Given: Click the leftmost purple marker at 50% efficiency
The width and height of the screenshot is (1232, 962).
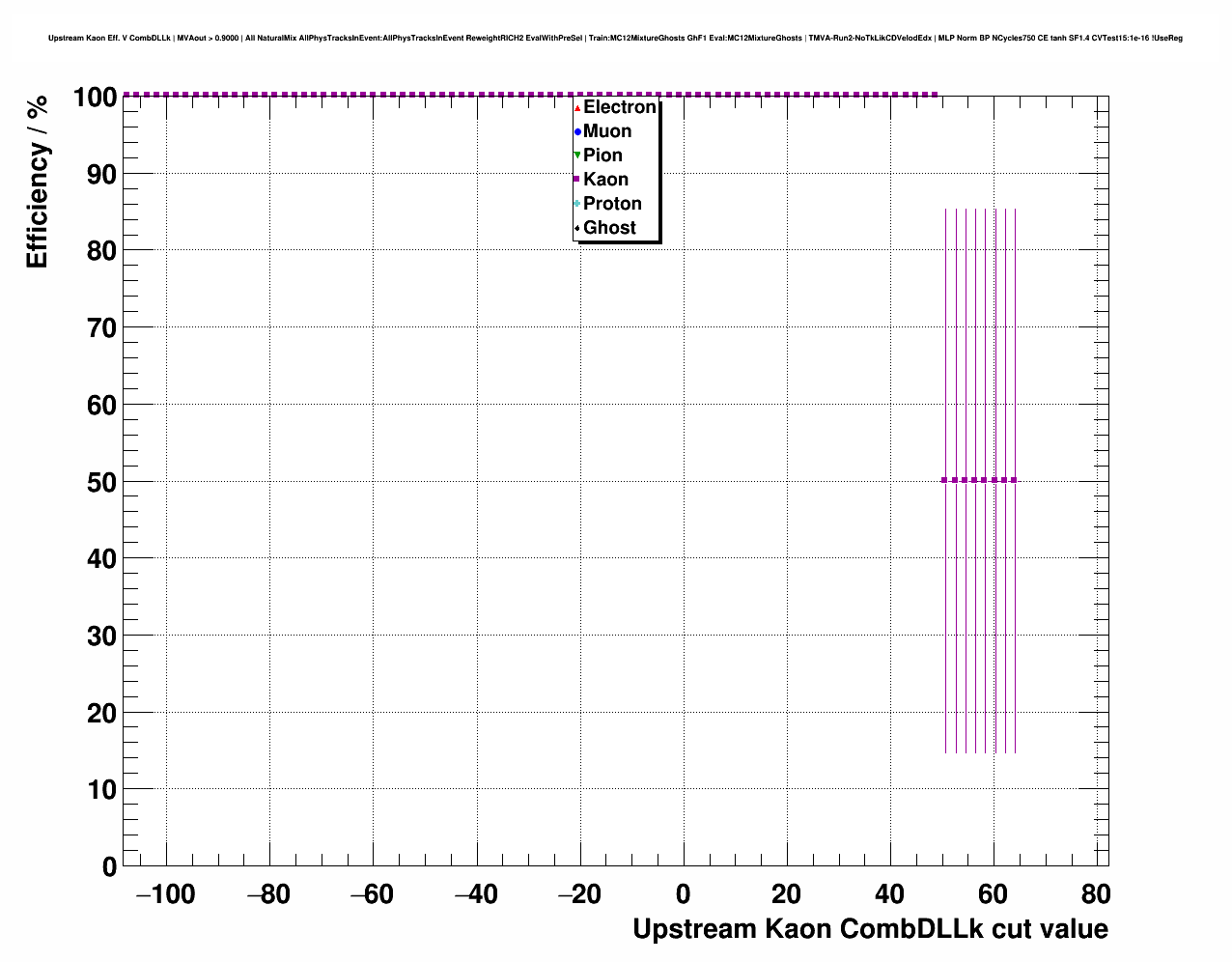Looking at the screenshot, I should point(945,480).
